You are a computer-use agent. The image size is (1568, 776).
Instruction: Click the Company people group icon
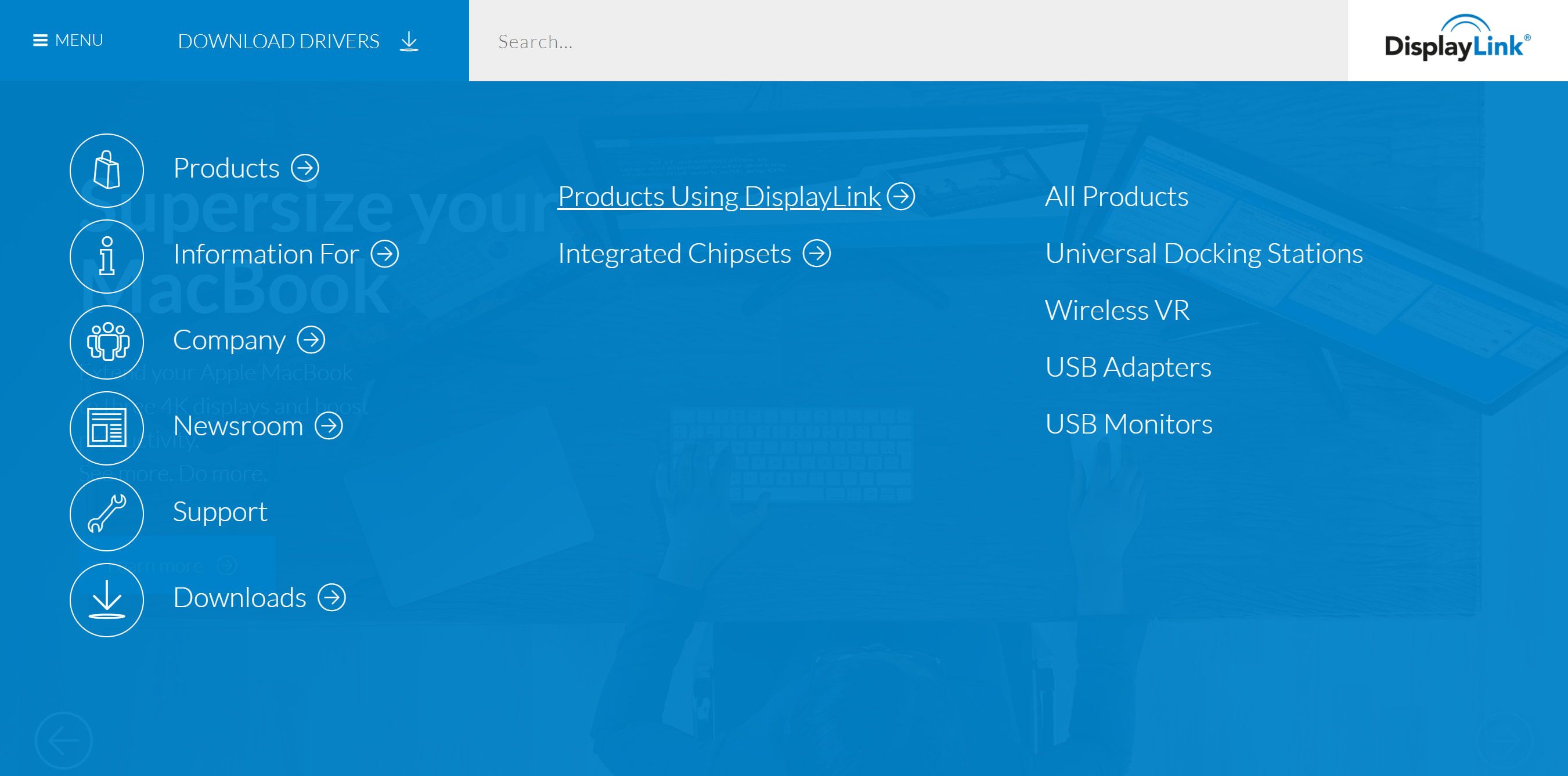(x=106, y=342)
